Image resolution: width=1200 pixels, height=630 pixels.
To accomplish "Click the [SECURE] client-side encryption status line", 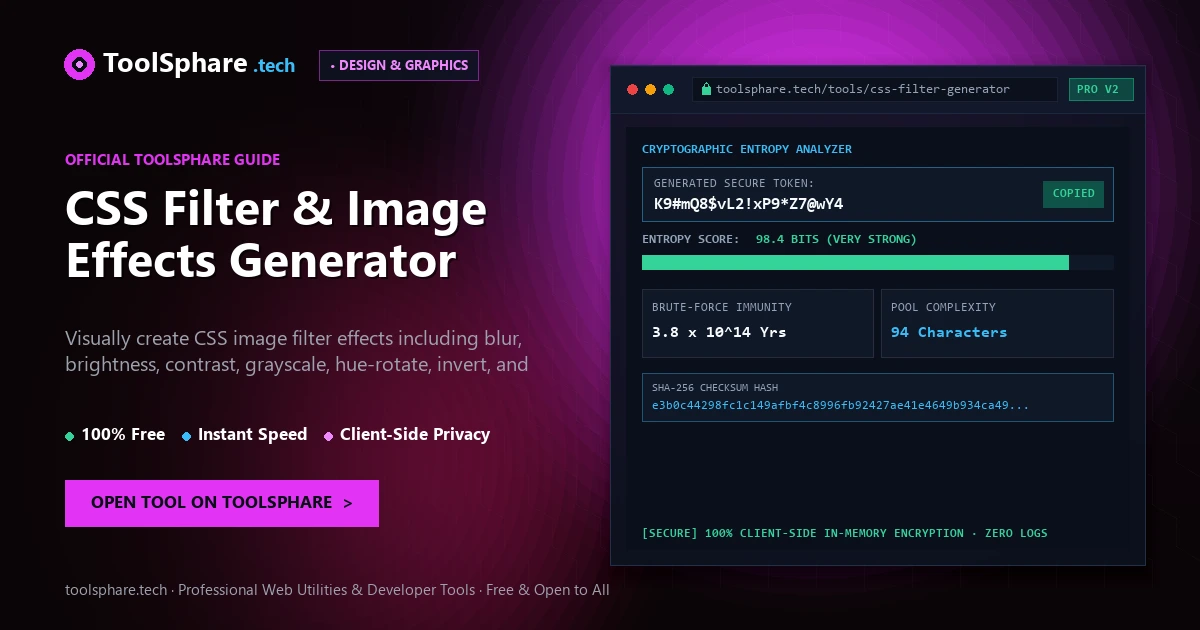I will coord(845,533).
